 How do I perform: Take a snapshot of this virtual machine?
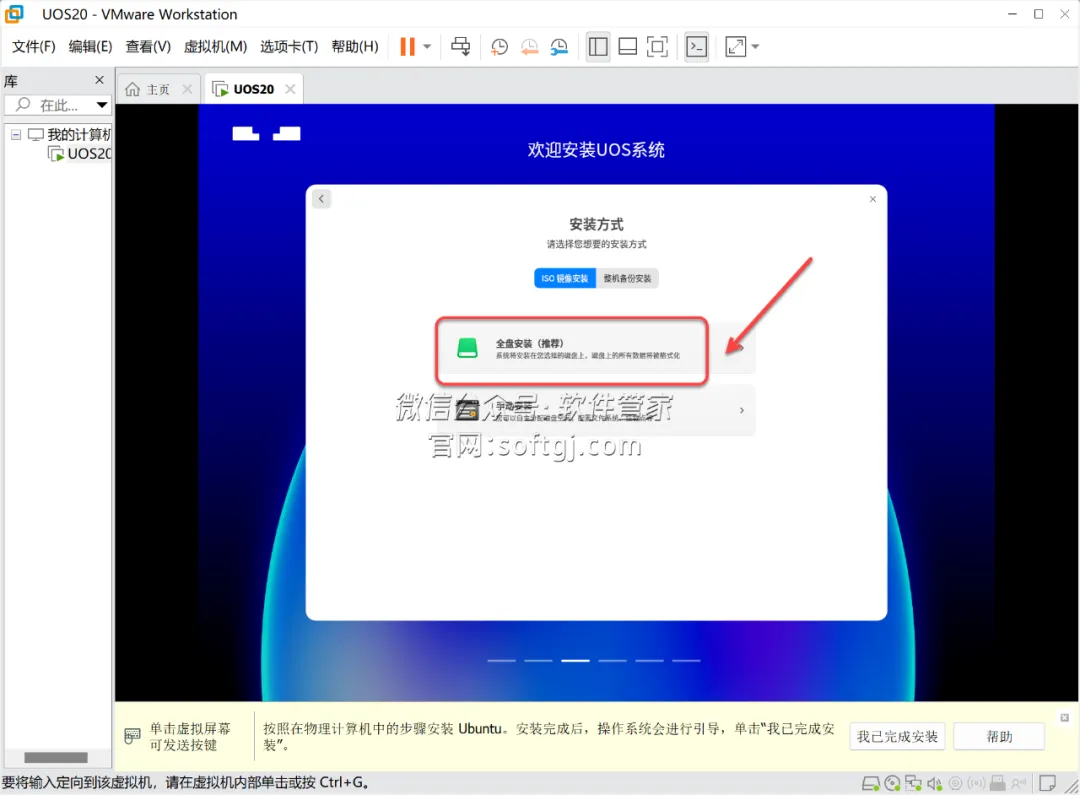pos(499,46)
